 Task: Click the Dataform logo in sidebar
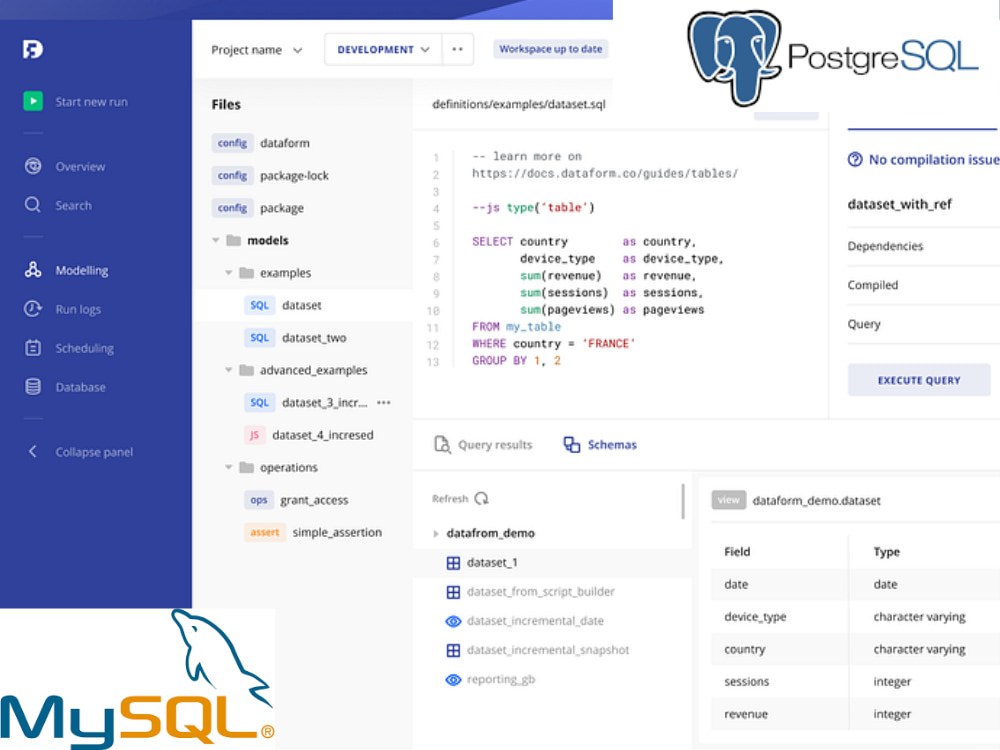pyautogui.click(x=33, y=49)
